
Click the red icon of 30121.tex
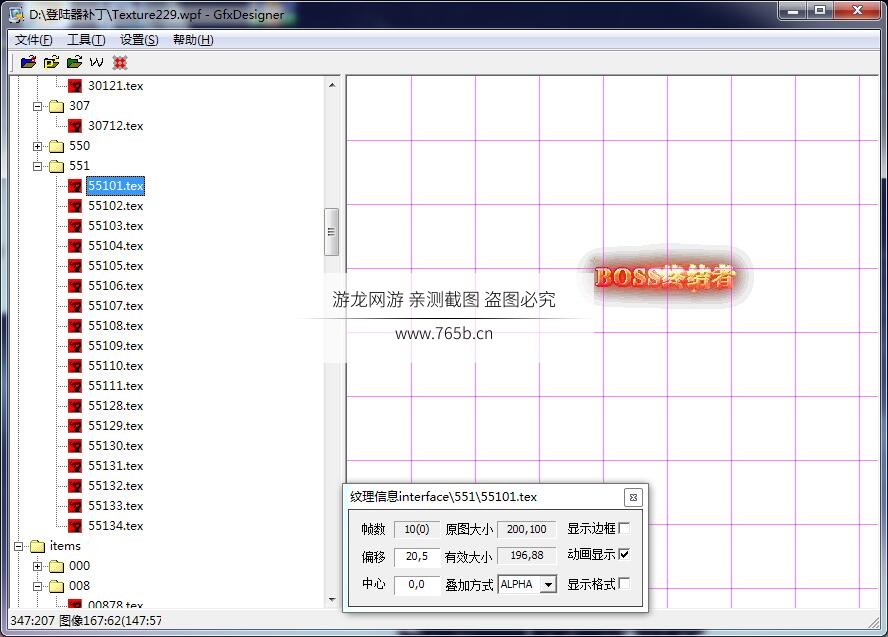(75, 86)
